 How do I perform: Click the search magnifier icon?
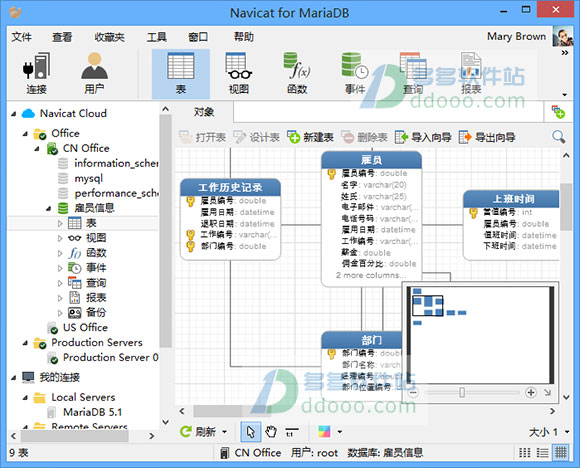tap(558, 137)
